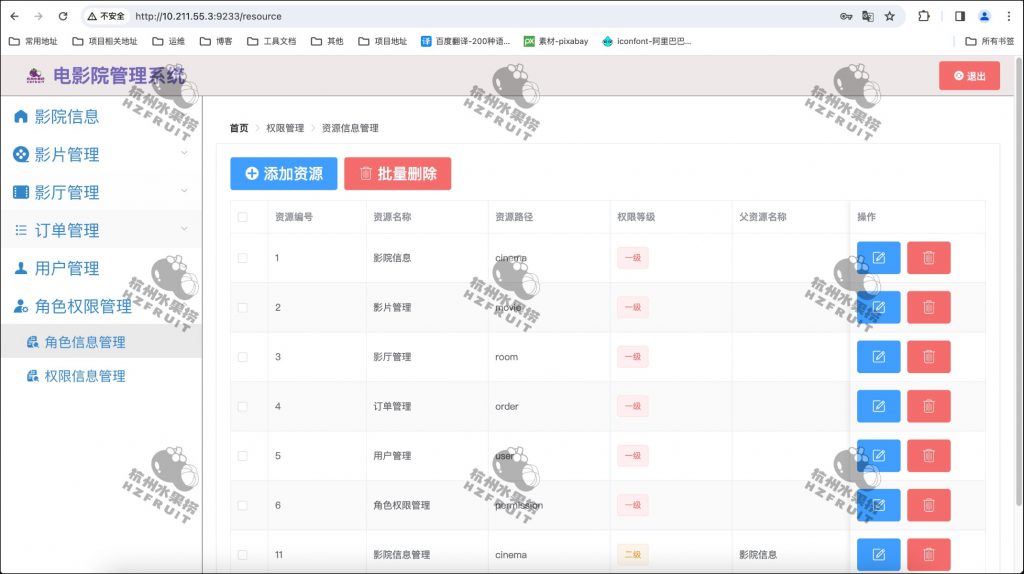Expand the 影厅管理 sidebar chevron
Viewport: 1024px width, 574px height.
click(x=184, y=191)
